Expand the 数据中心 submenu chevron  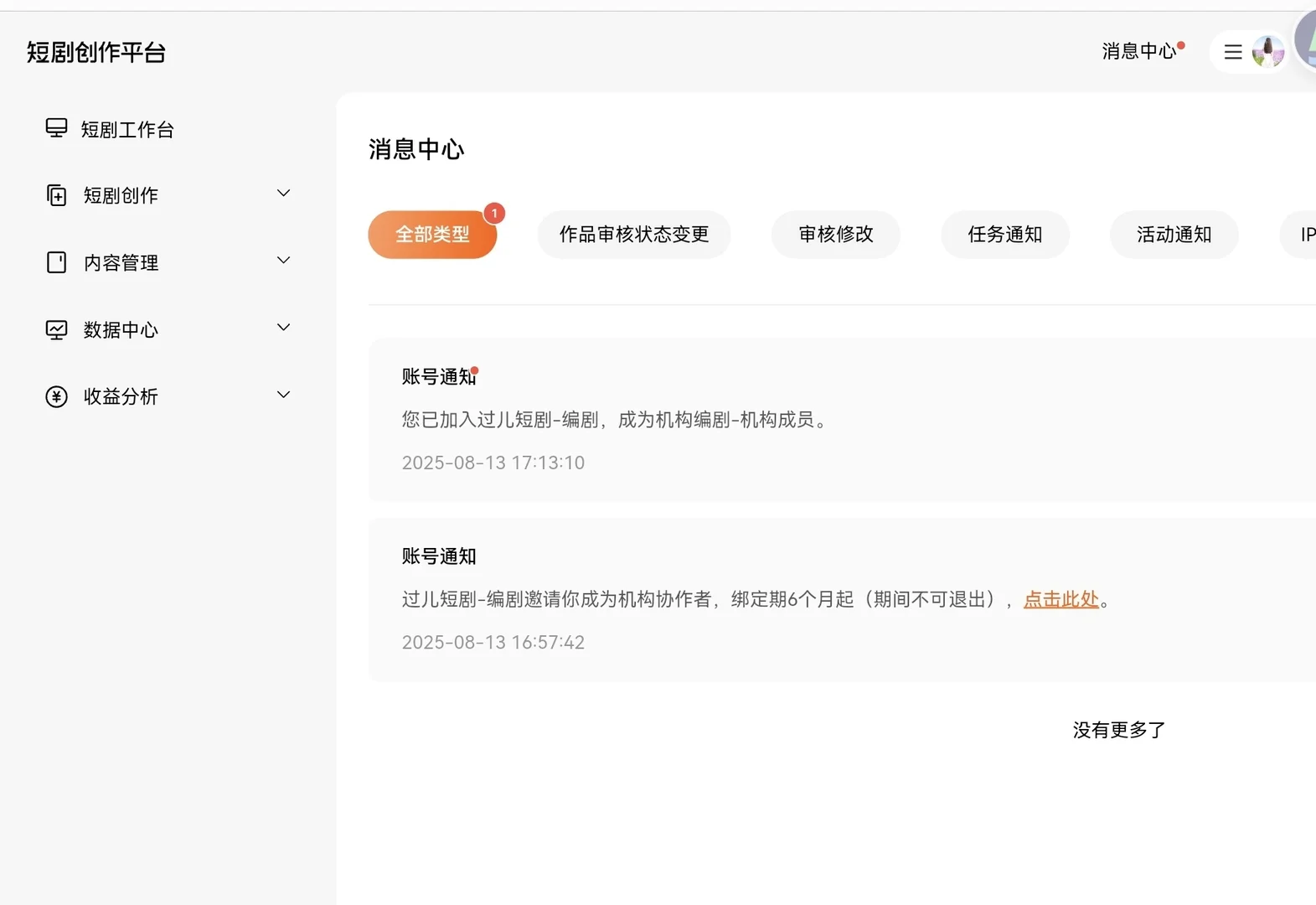(284, 328)
